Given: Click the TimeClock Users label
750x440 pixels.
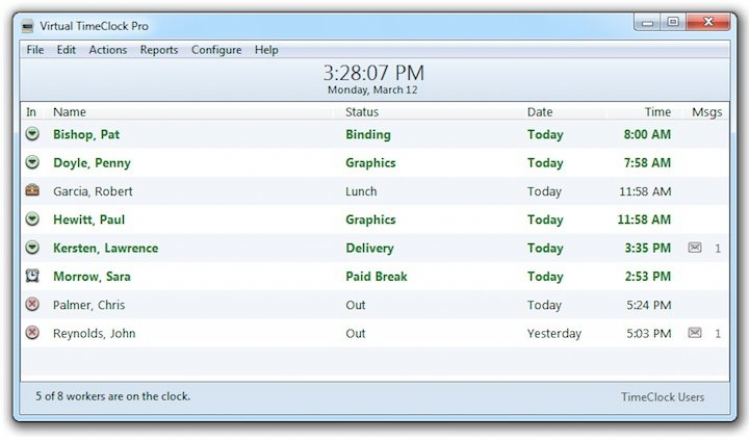Looking at the screenshot, I should pyautogui.click(x=662, y=397).
